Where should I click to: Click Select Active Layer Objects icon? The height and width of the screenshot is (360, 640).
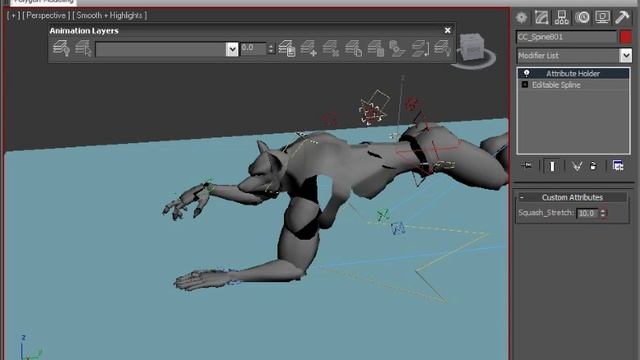coord(83,49)
